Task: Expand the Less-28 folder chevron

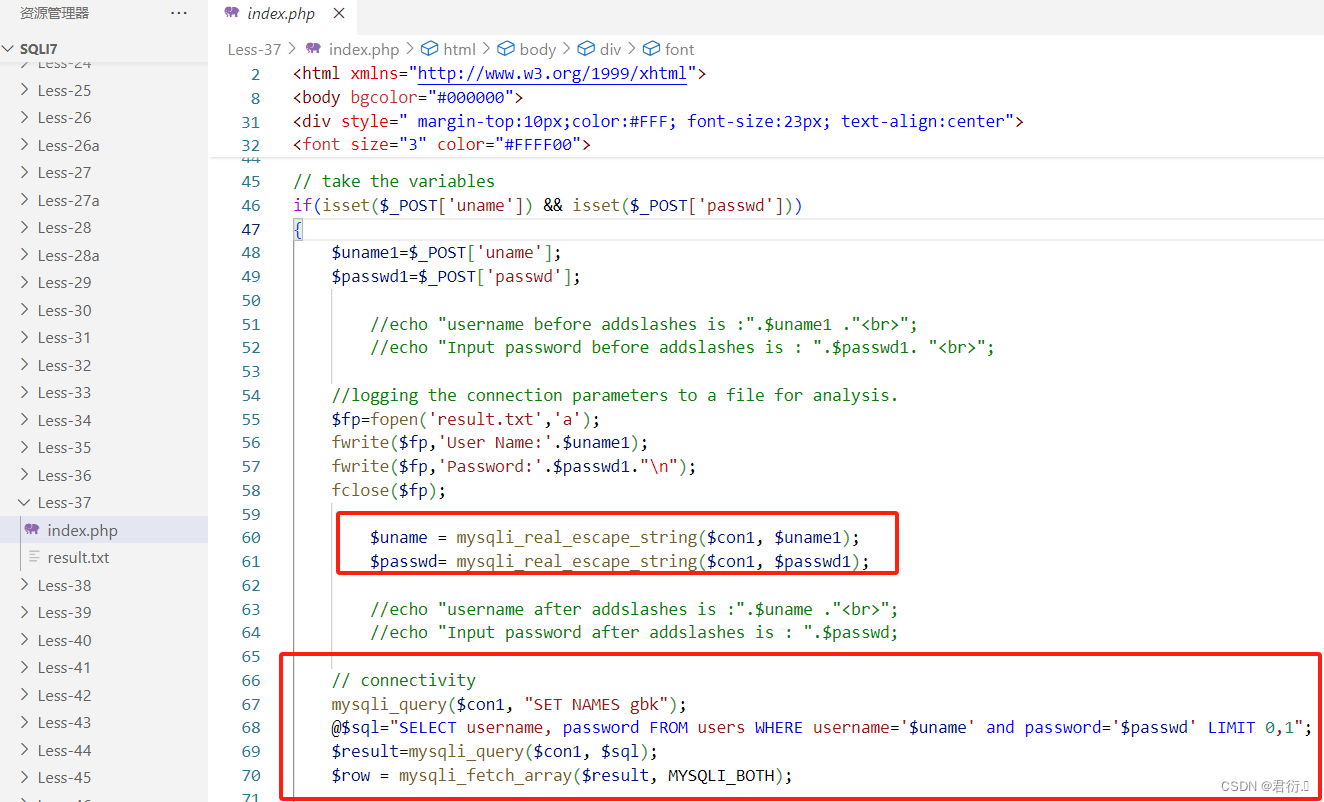Action: [x=25, y=227]
